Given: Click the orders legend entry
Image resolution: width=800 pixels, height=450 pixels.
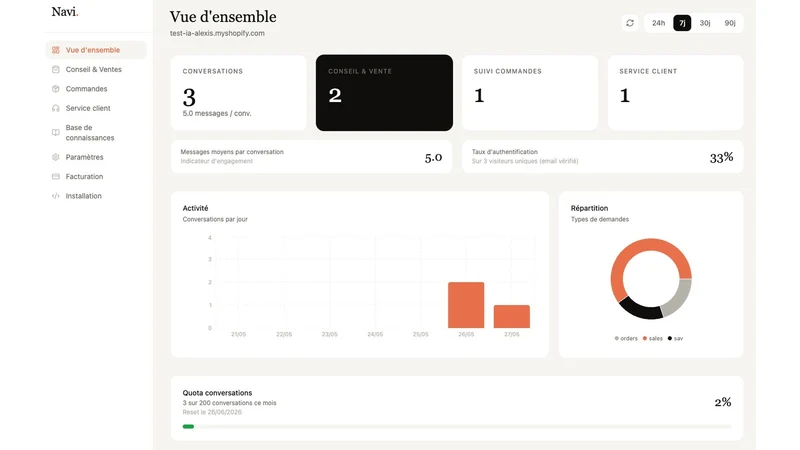Looking at the screenshot, I should (x=626, y=338).
